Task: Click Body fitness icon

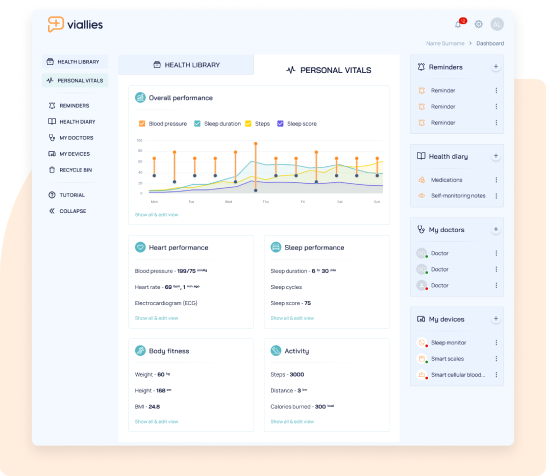Action: click(140, 351)
